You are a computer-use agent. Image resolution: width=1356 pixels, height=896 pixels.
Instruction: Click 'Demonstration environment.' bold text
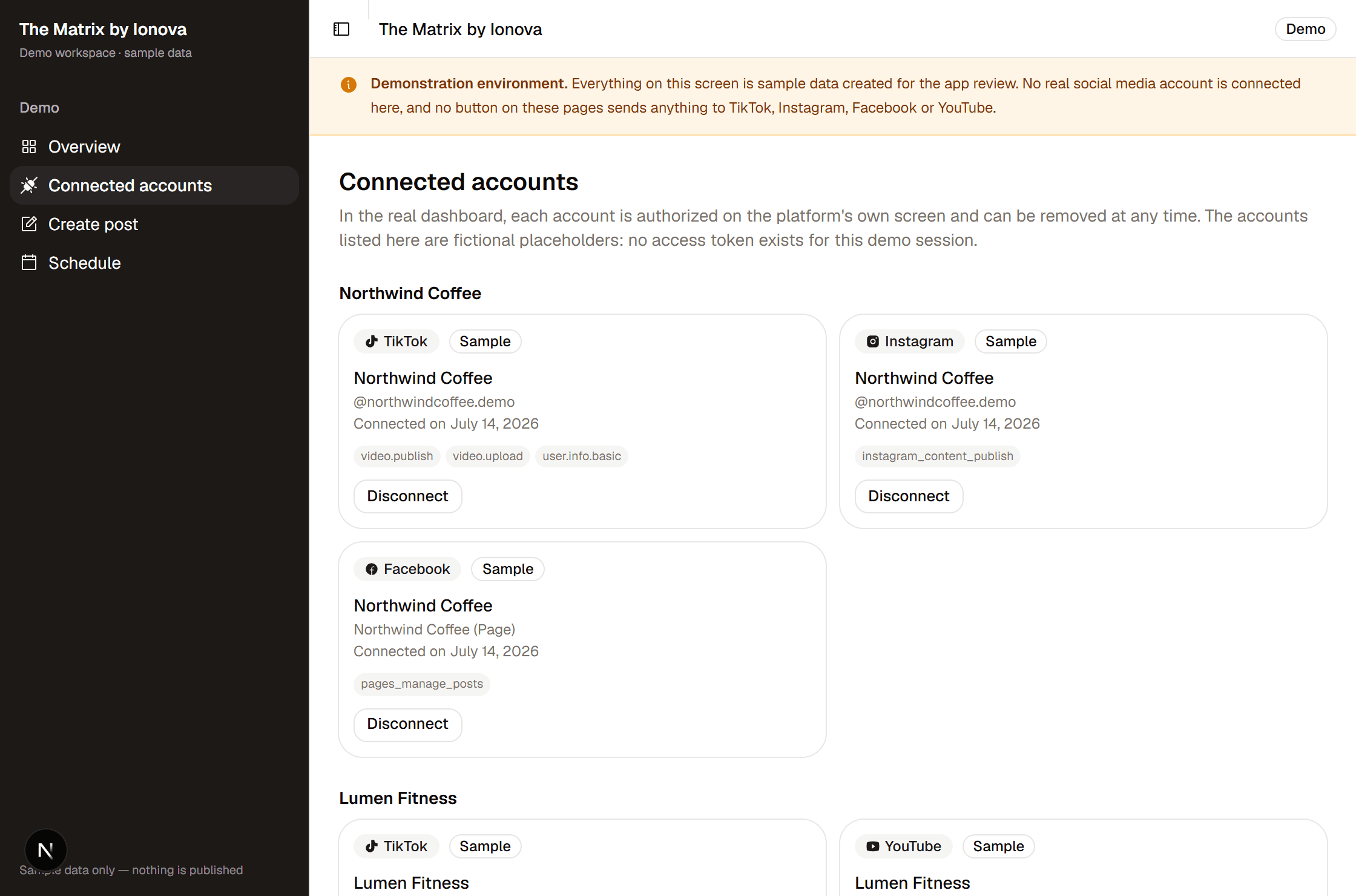tap(469, 84)
